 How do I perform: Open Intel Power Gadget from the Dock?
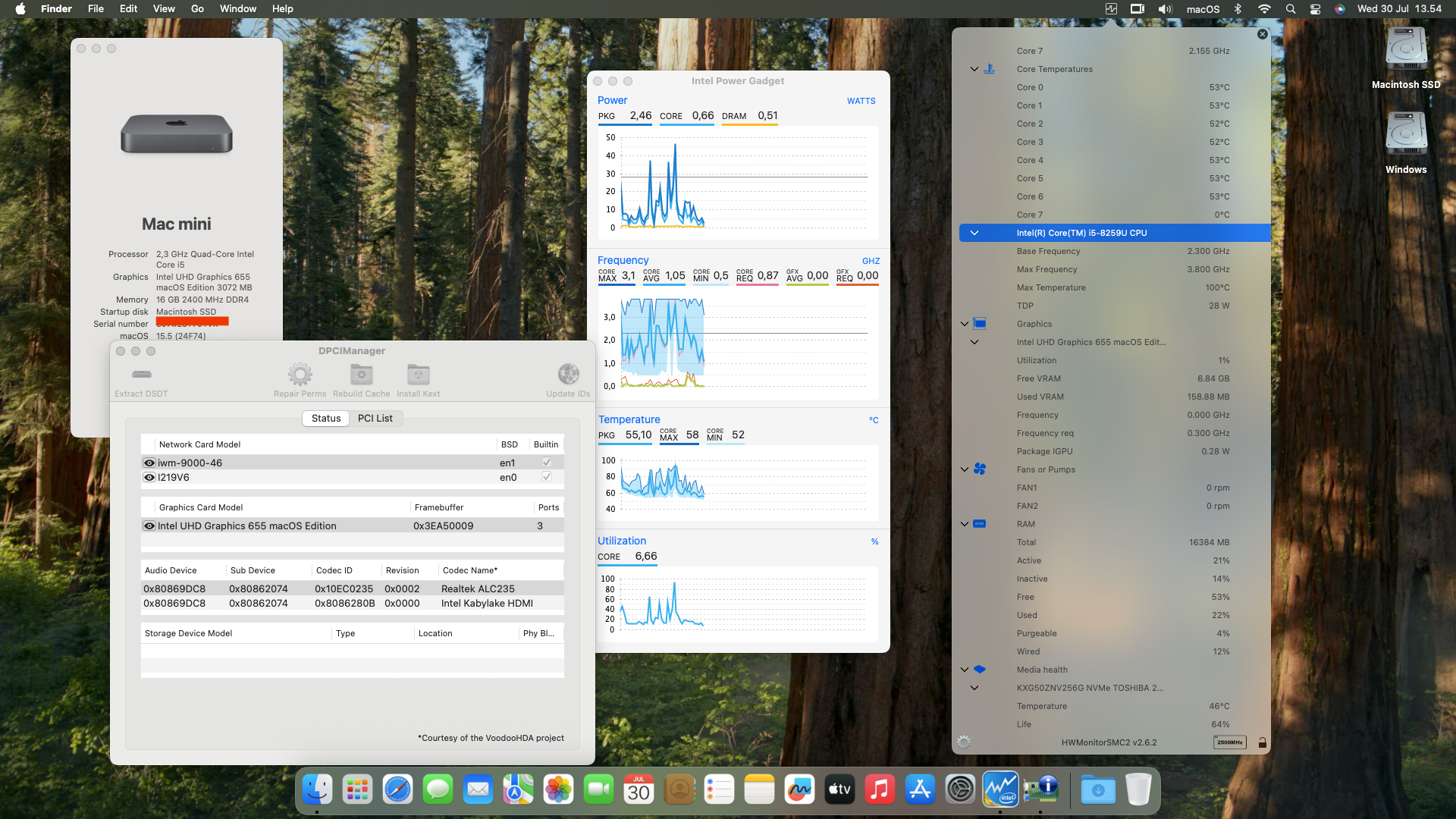point(1001,789)
